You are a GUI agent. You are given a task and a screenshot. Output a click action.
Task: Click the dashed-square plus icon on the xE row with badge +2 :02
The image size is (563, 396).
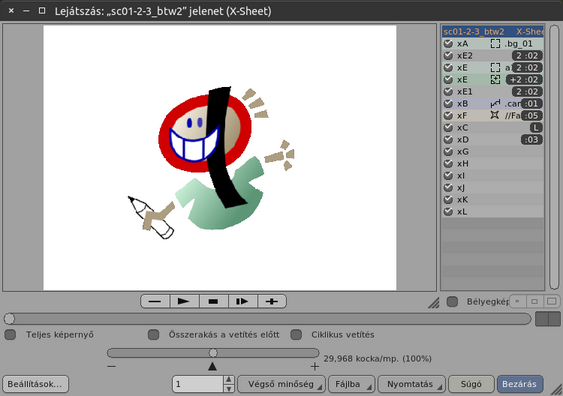(x=495, y=80)
